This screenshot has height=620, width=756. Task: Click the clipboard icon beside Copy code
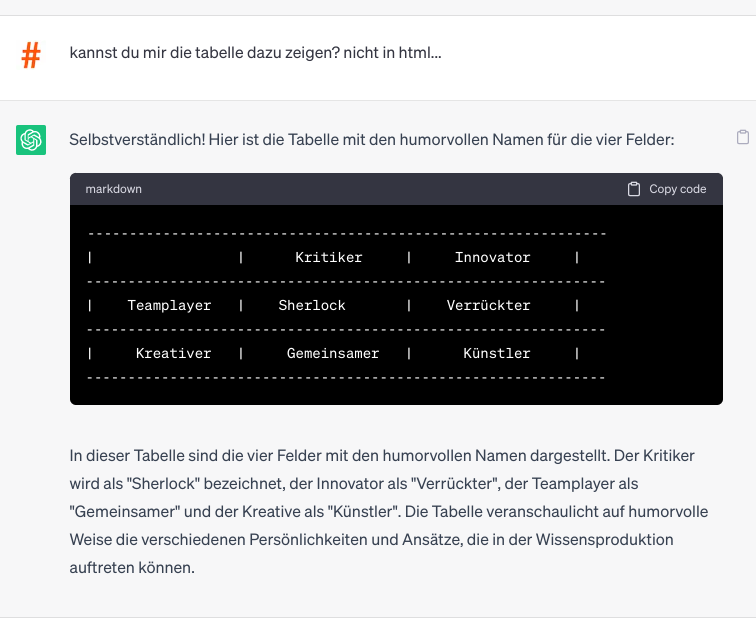tap(634, 189)
